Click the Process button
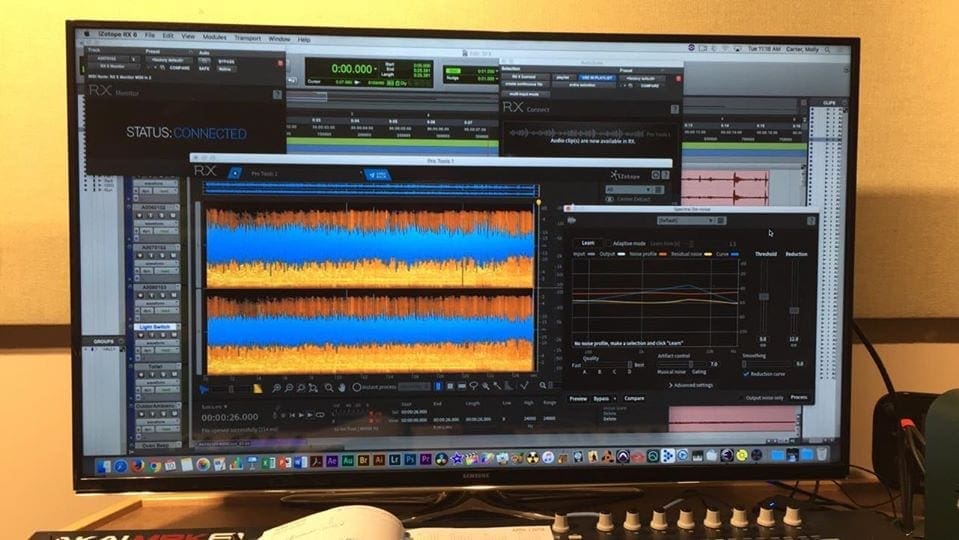This screenshot has width=959, height=540. [799, 398]
